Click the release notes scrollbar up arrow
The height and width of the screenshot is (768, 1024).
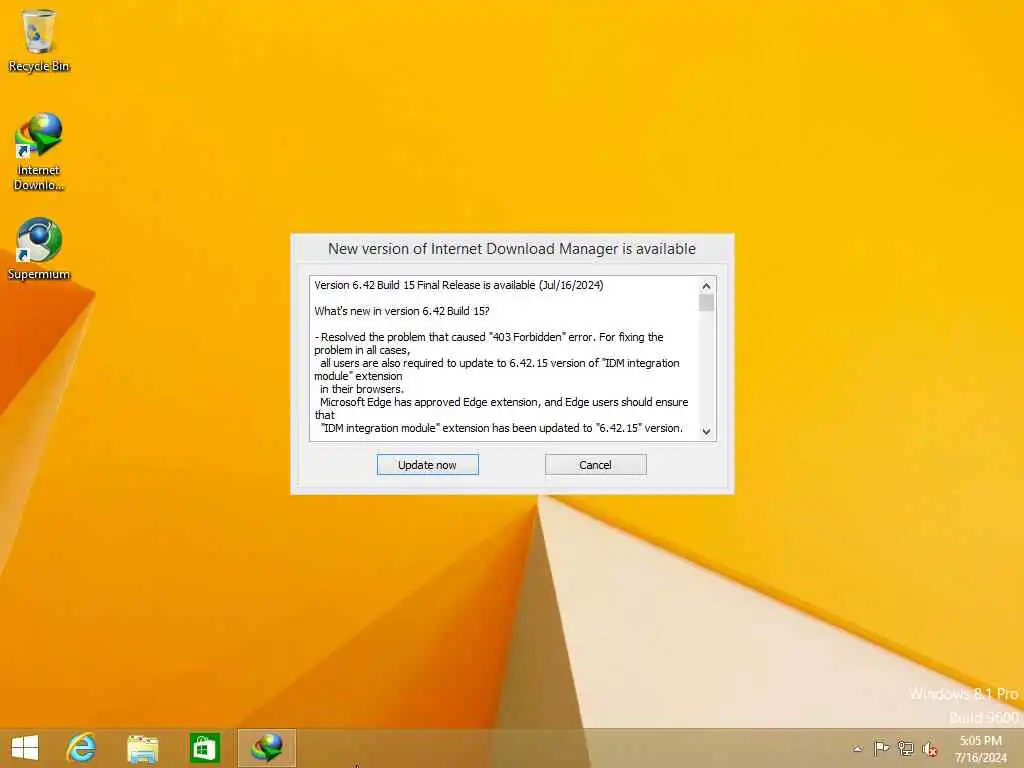point(706,286)
